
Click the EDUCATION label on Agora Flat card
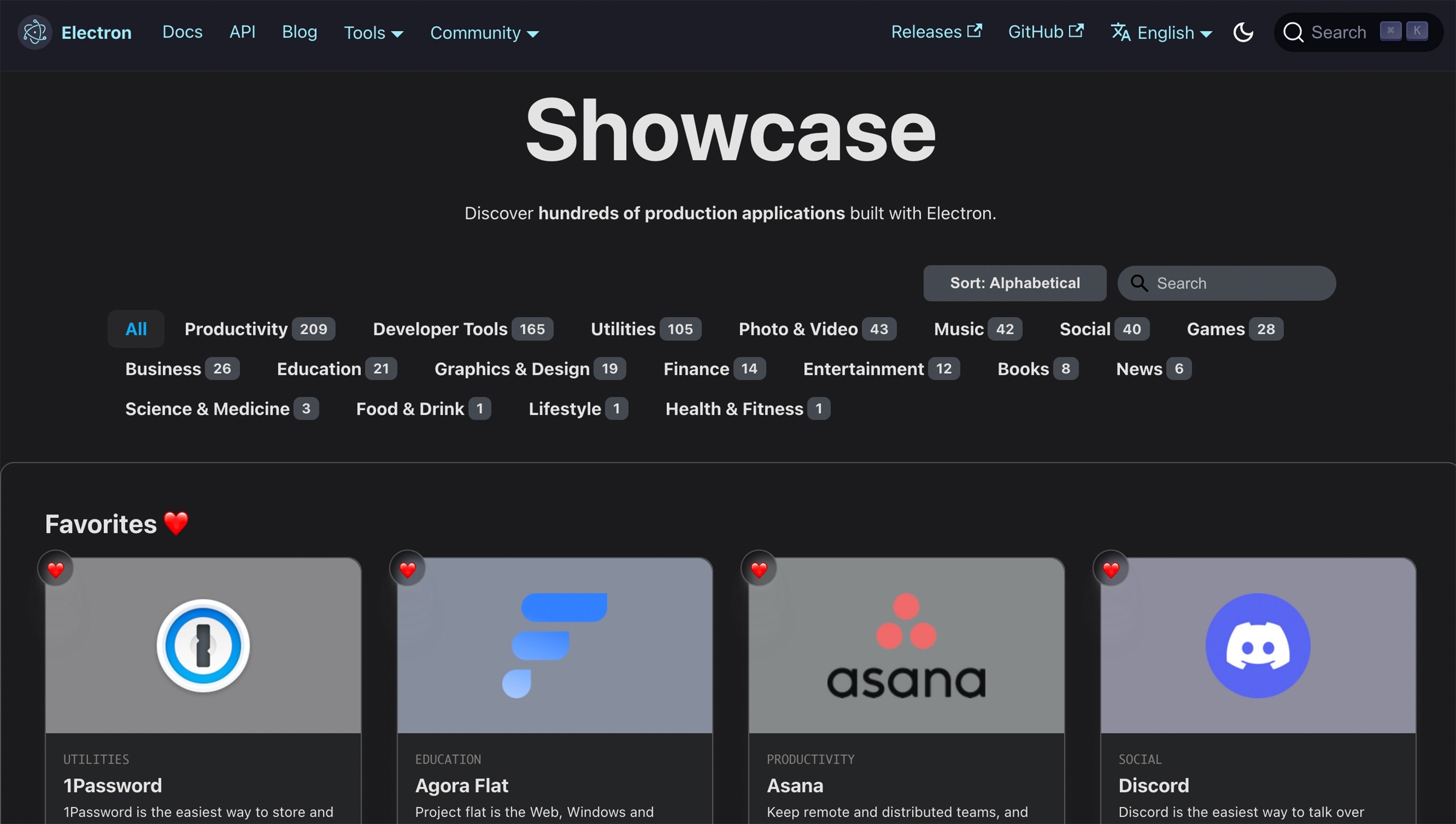coord(448,759)
